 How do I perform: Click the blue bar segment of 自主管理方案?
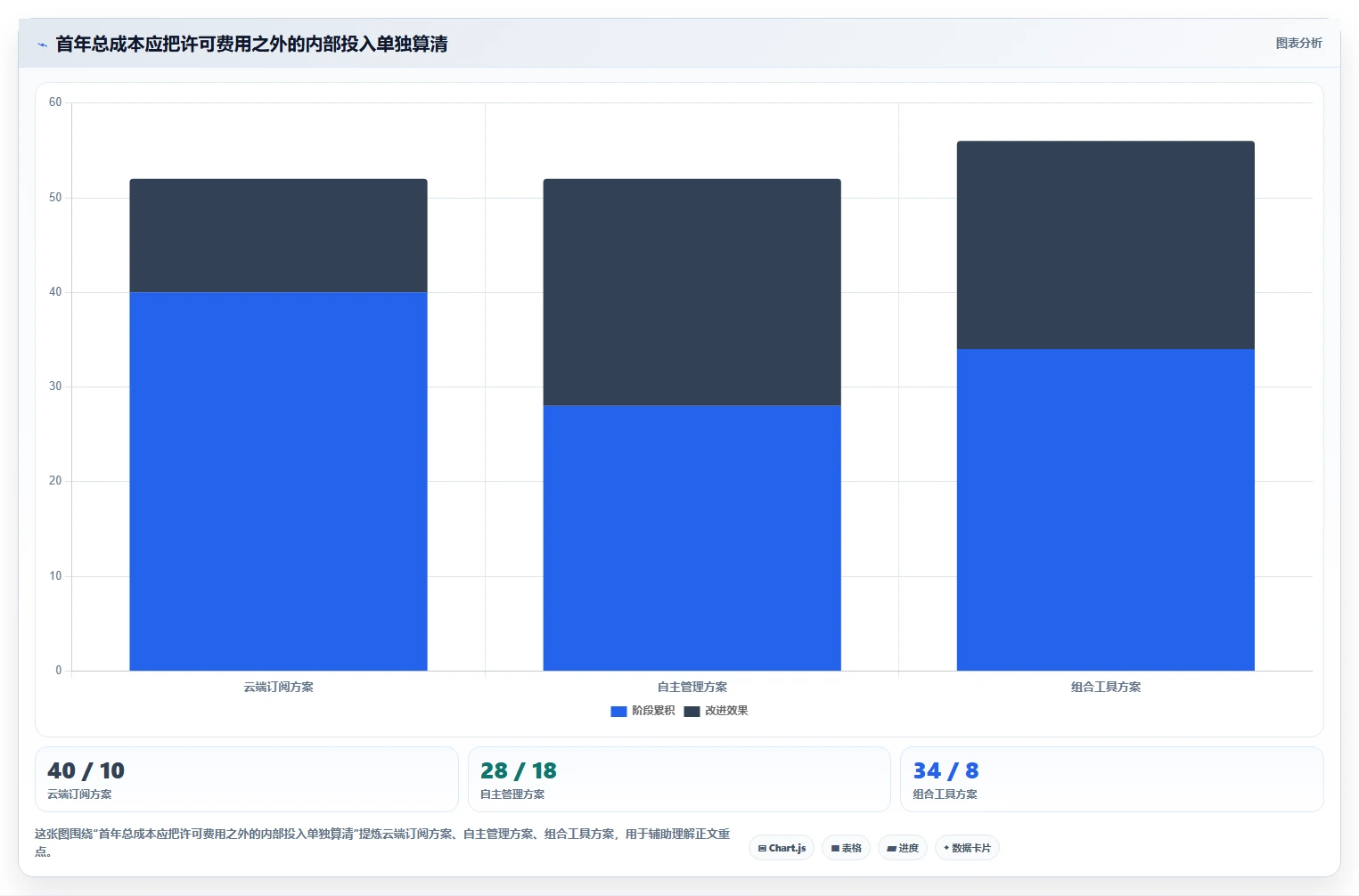click(692, 538)
